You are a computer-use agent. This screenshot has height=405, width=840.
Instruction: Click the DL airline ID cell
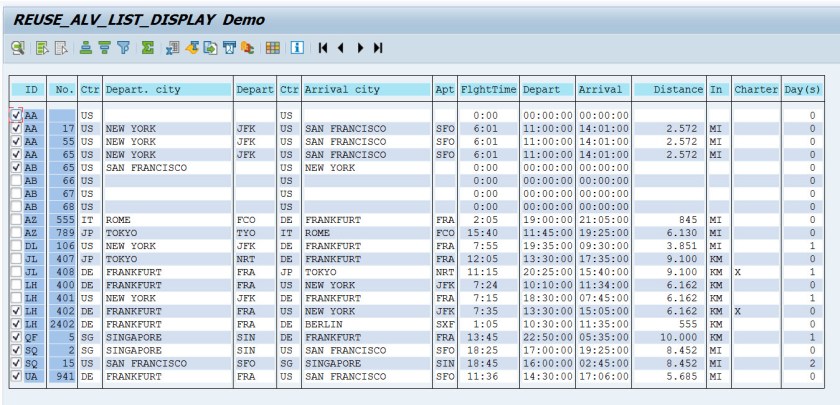click(x=31, y=246)
